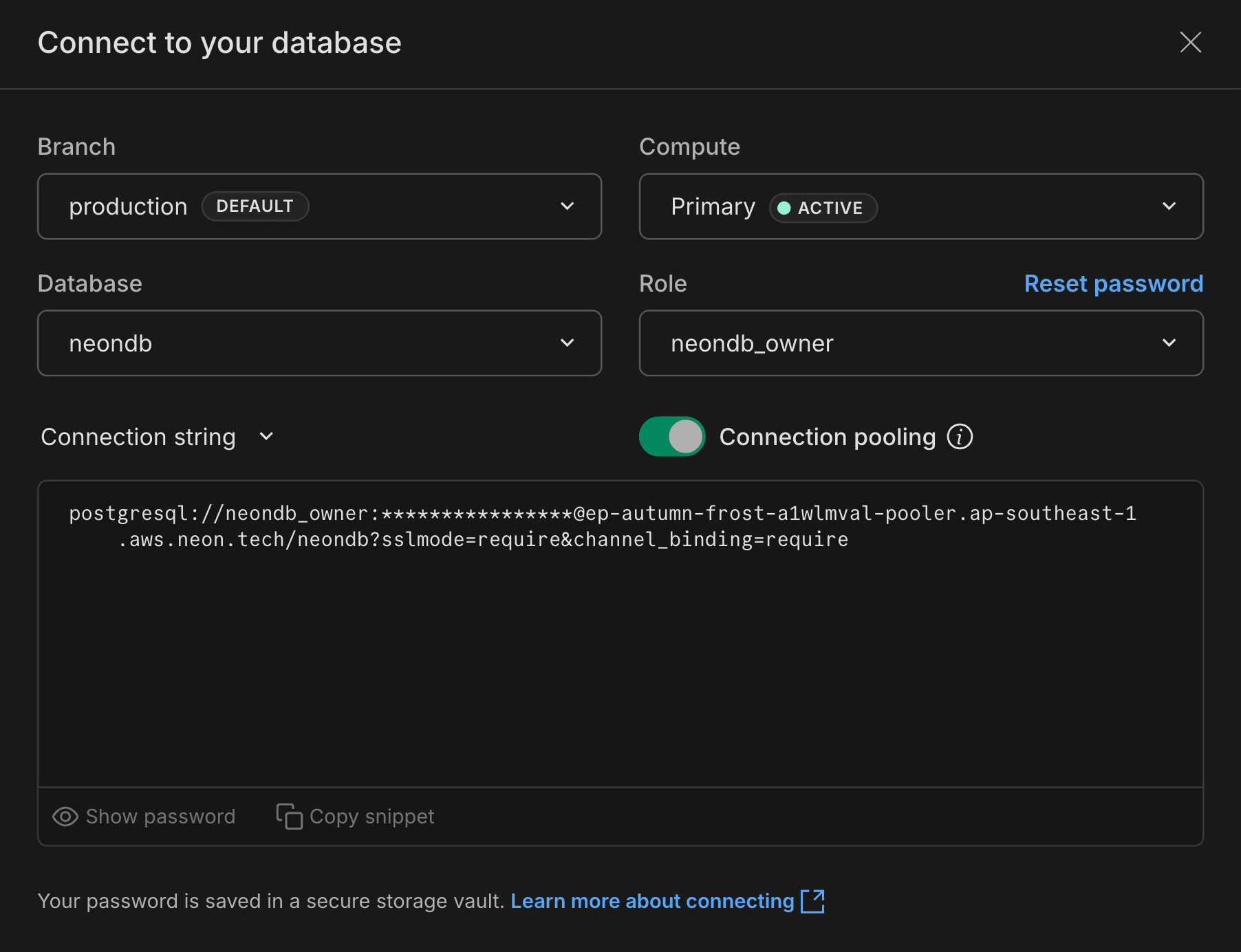The height and width of the screenshot is (952, 1241).
Task: Disable the Connection pooling toggle
Action: 671,436
